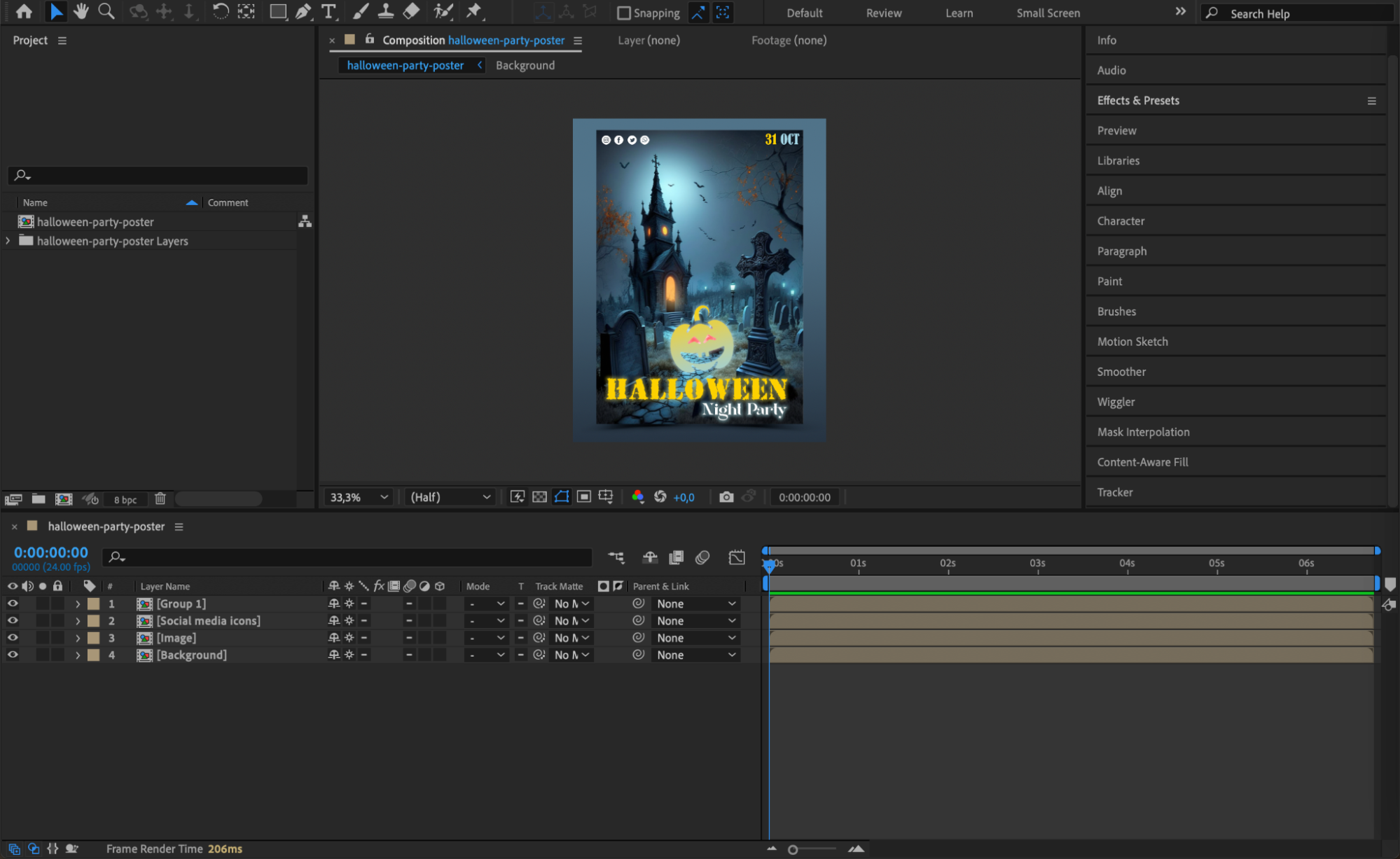
Task: Take a snapshot with the camera icon
Action: pyautogui.click(x=726, y=497)
